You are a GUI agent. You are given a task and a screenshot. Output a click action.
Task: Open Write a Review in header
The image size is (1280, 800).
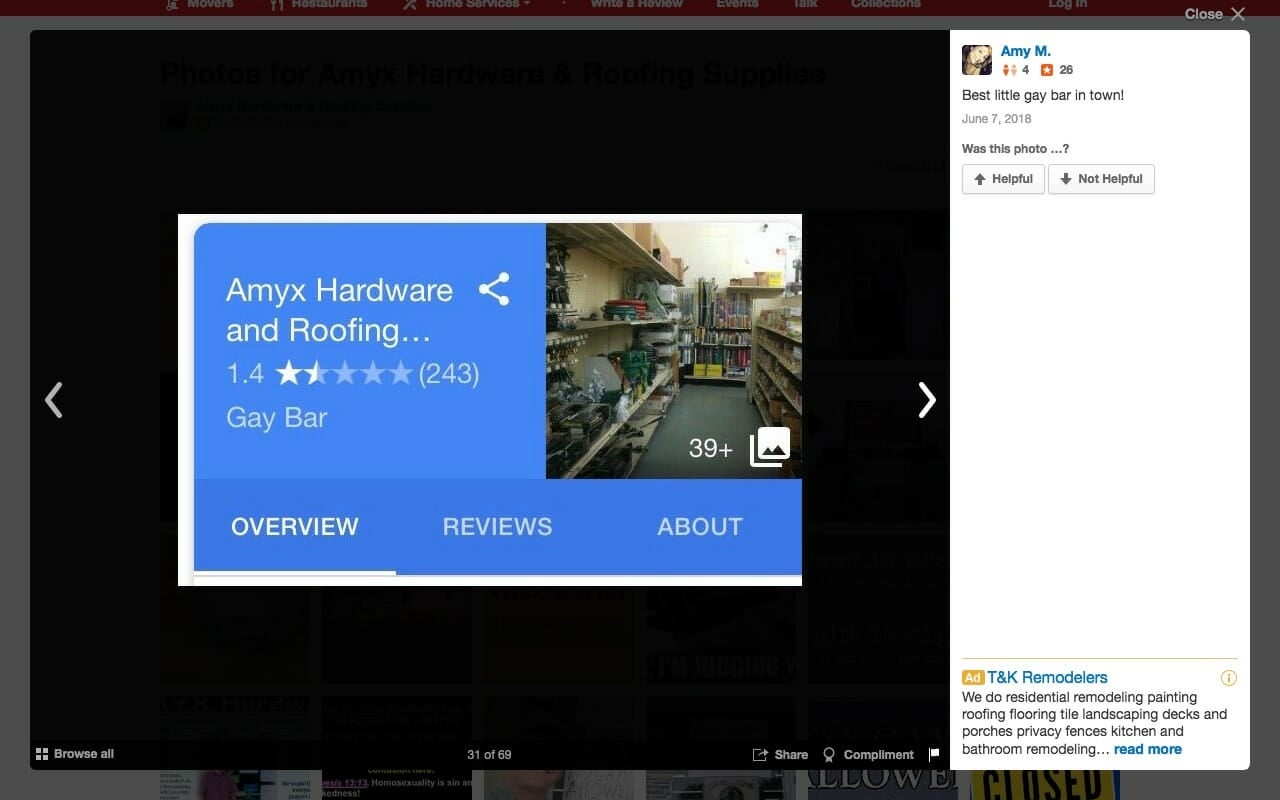coord(636,4)
